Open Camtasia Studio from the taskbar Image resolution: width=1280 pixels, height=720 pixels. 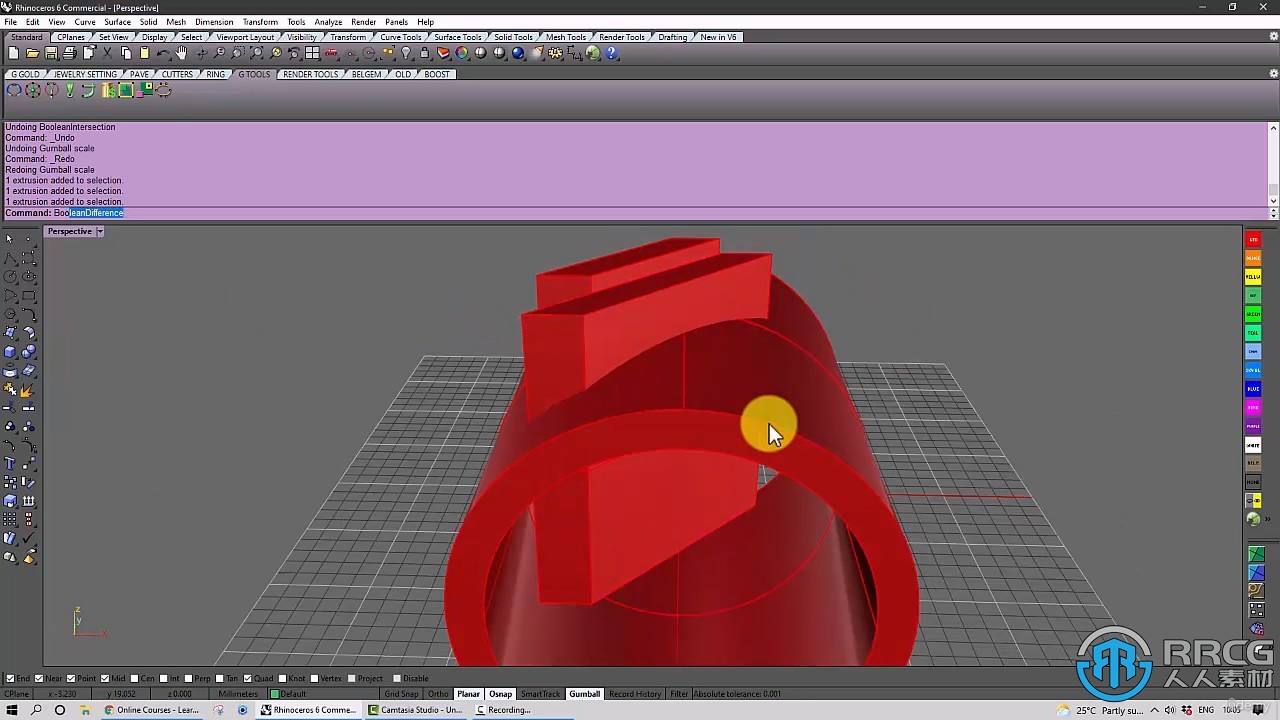416,710
